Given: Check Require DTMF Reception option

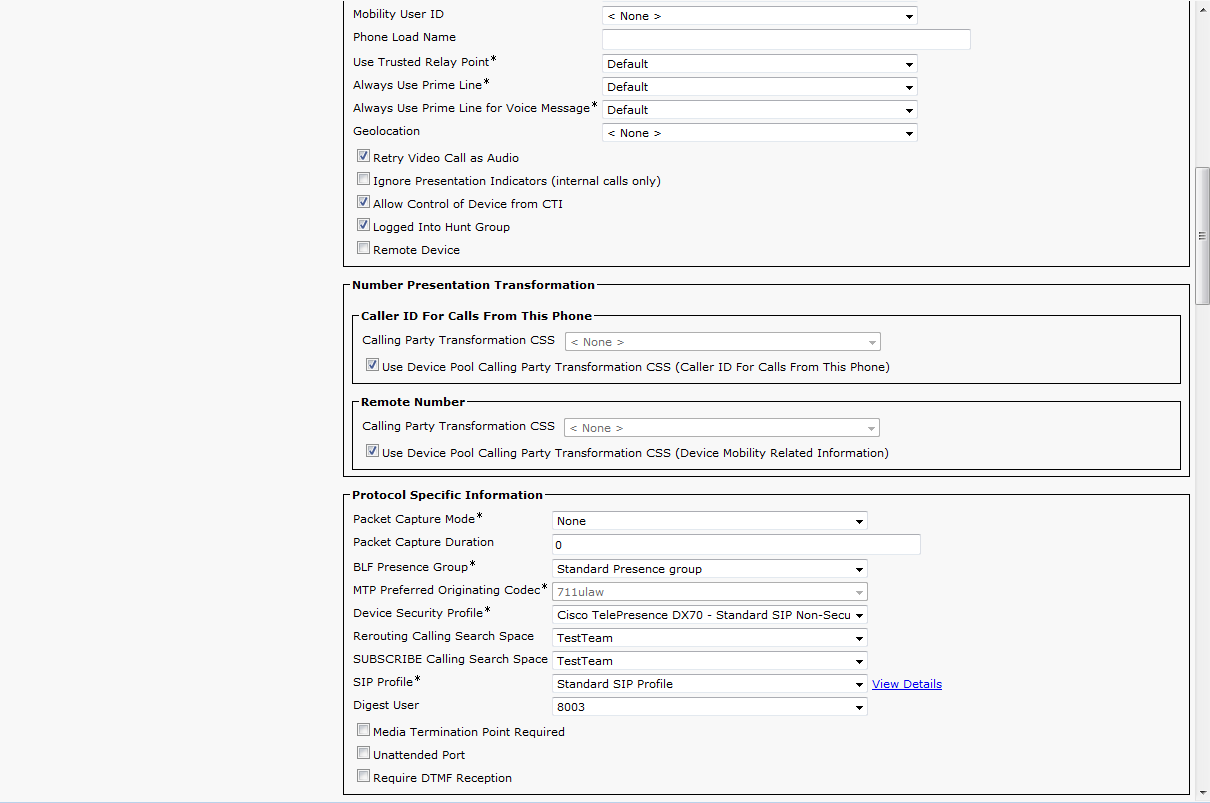Looking at the screenshot, I should pyautogui.click(x=364, y=777).
